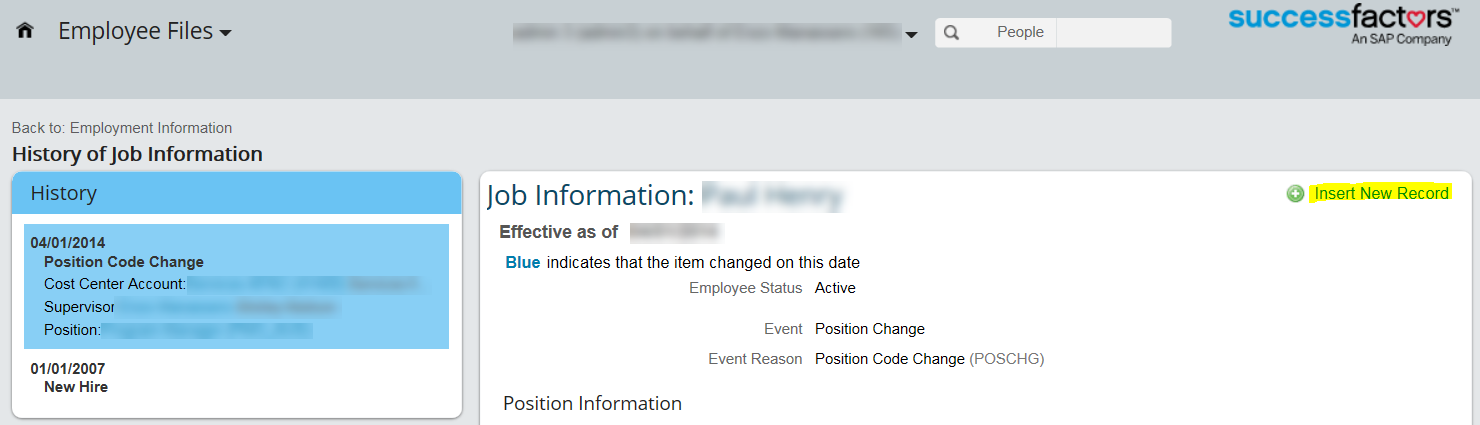Click the search magnifier icon
Viewport: 1480px width, 425px height.
coord(951,32)
